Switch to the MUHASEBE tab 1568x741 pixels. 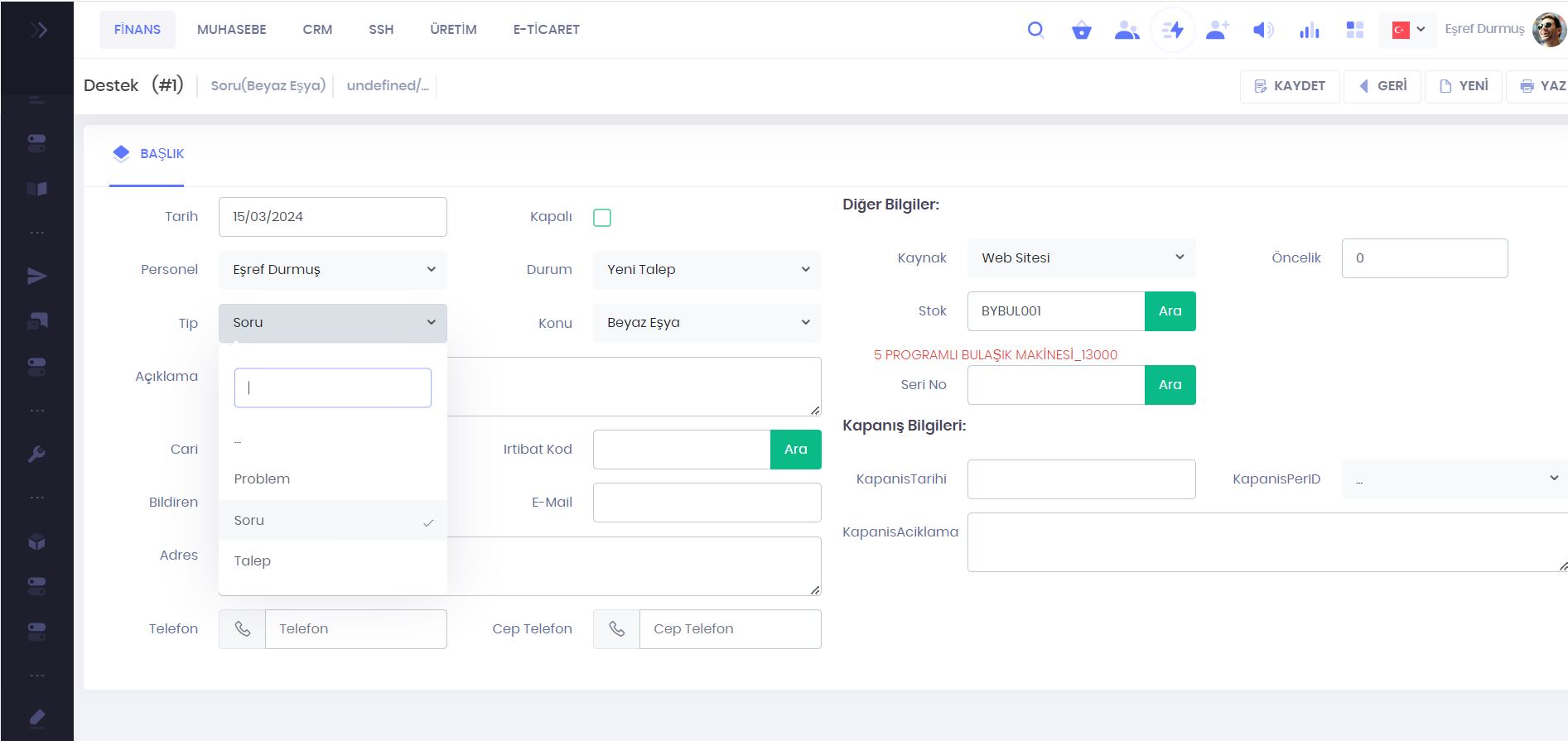pos(231,30)
